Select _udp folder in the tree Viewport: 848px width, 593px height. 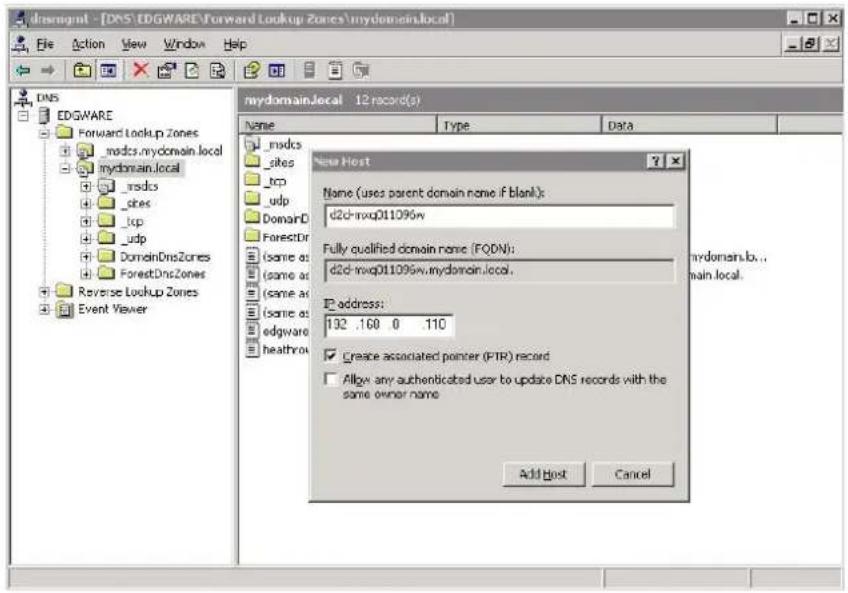pyautogui.click(x=134, y=239)
